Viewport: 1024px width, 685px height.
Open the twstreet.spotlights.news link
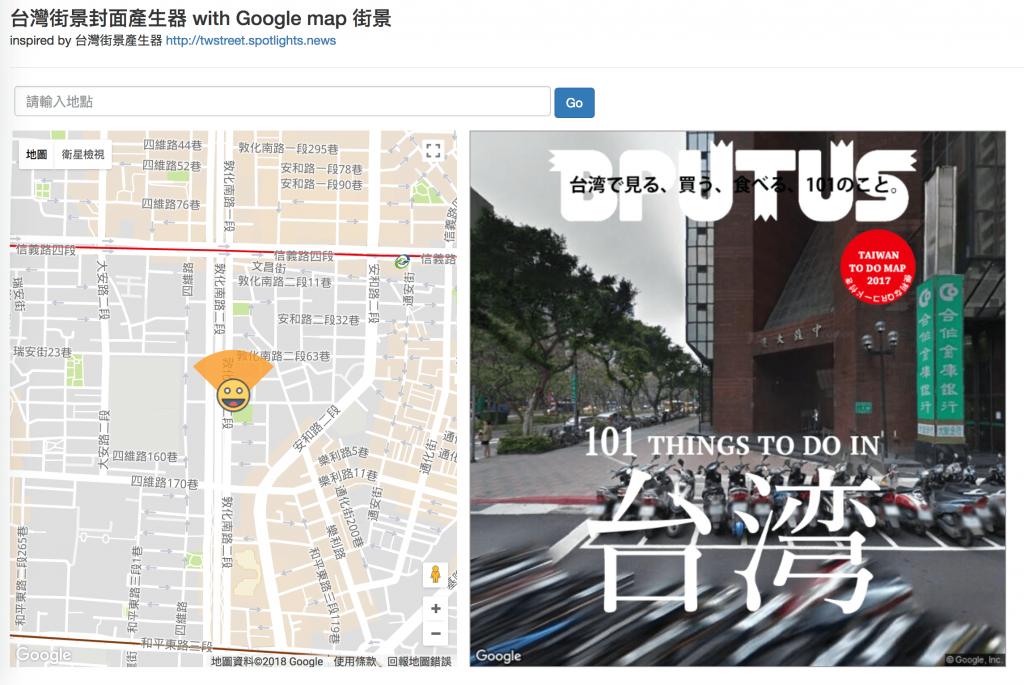[x=251, y=40]
